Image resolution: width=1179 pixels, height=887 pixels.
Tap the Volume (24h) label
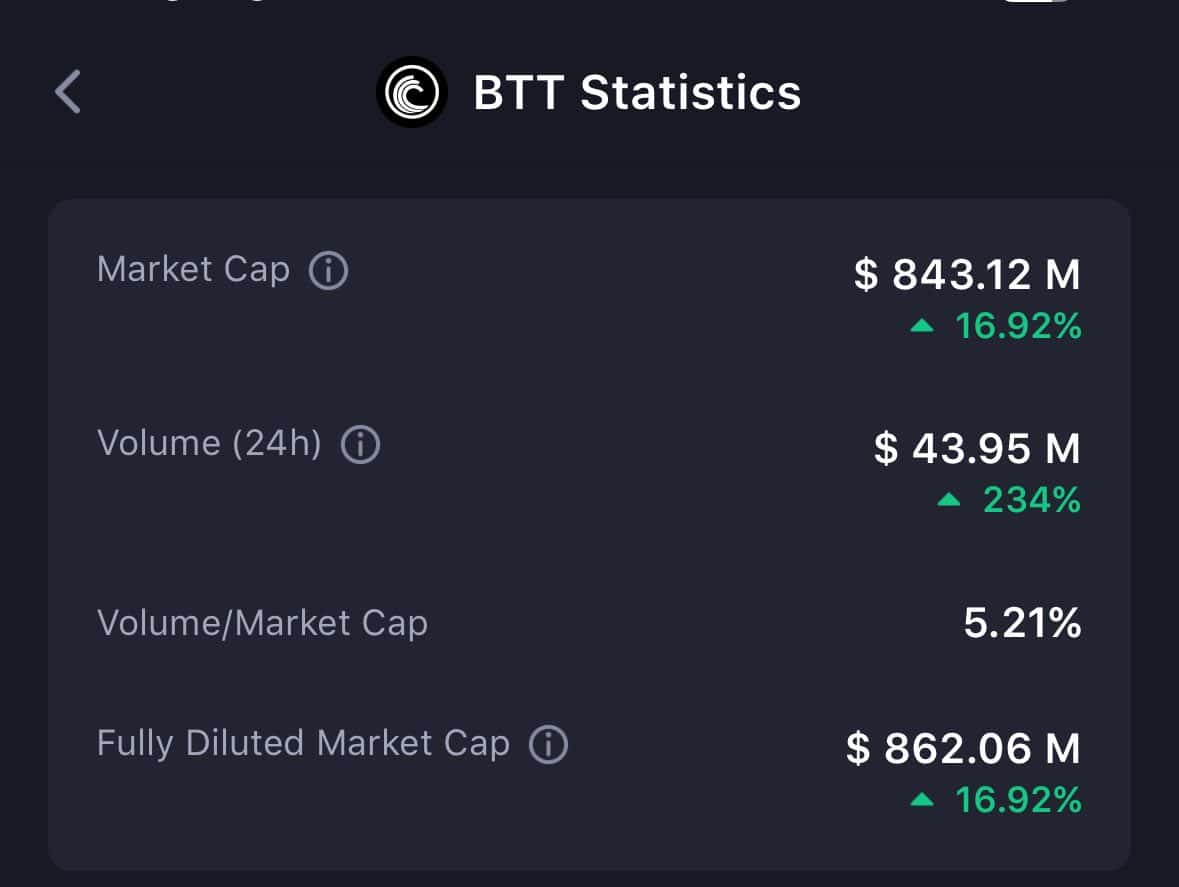pos(209,444)
